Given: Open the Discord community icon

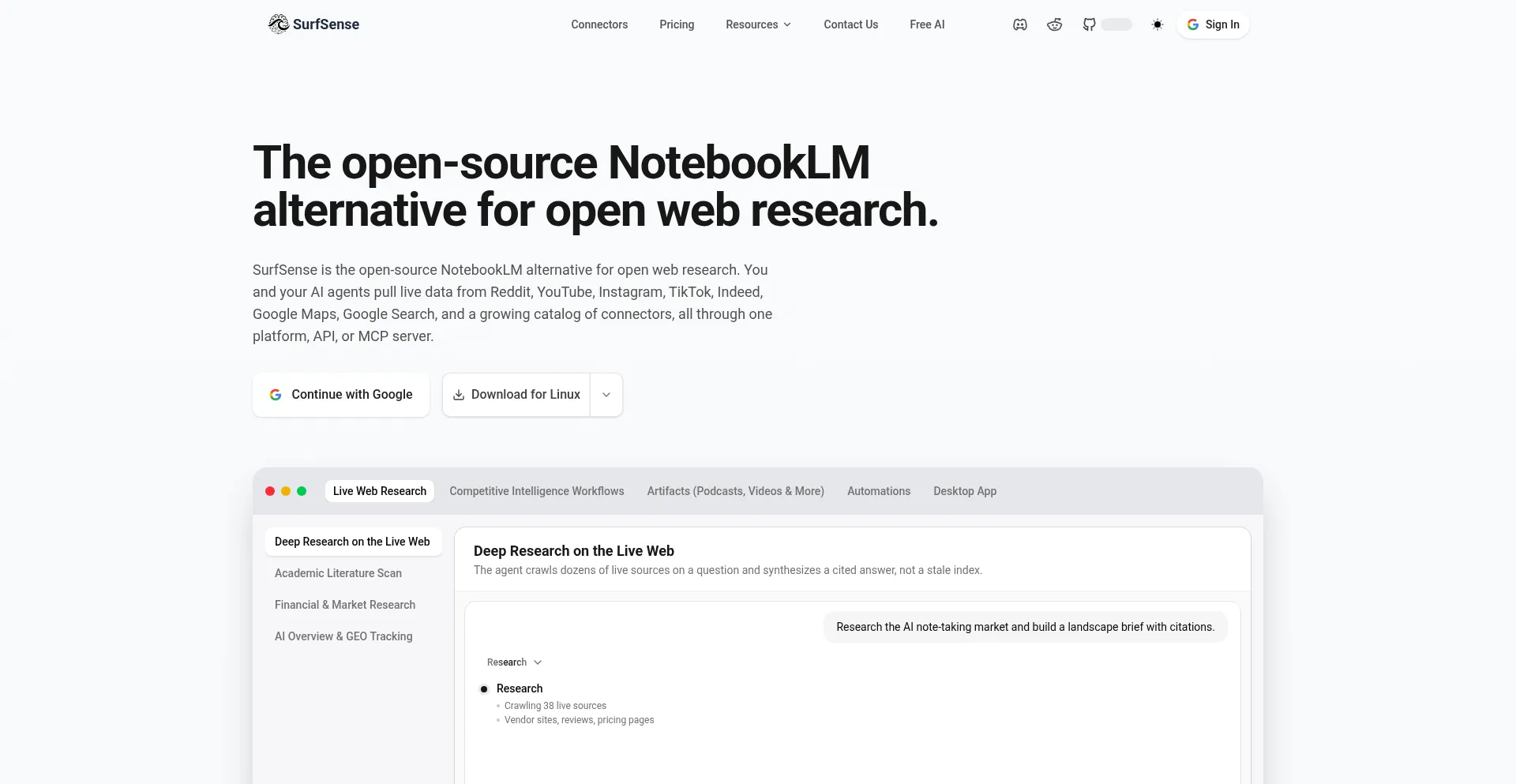Looking at the screenshot, I should click(1020, 24).
